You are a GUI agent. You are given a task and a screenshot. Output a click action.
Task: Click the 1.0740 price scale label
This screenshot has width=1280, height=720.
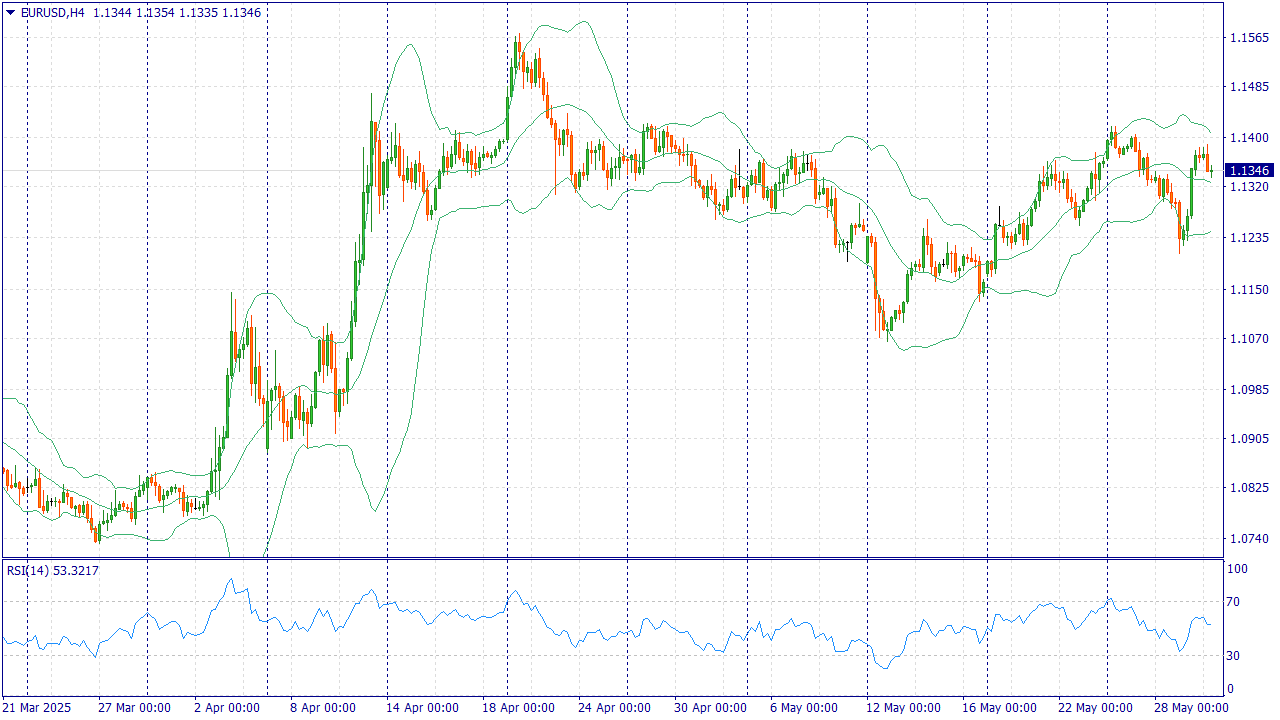coord(1250,539)
